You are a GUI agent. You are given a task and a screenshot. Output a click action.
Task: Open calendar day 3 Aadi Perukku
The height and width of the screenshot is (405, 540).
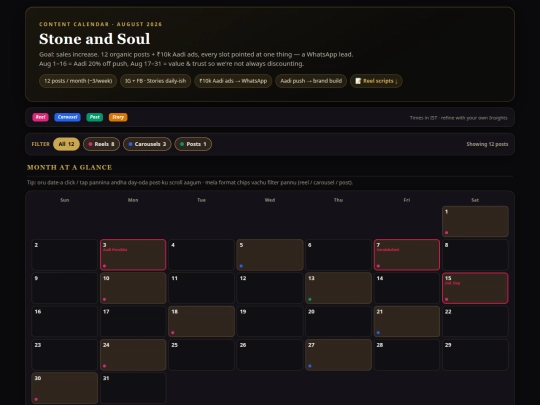[x=133, y=255]
